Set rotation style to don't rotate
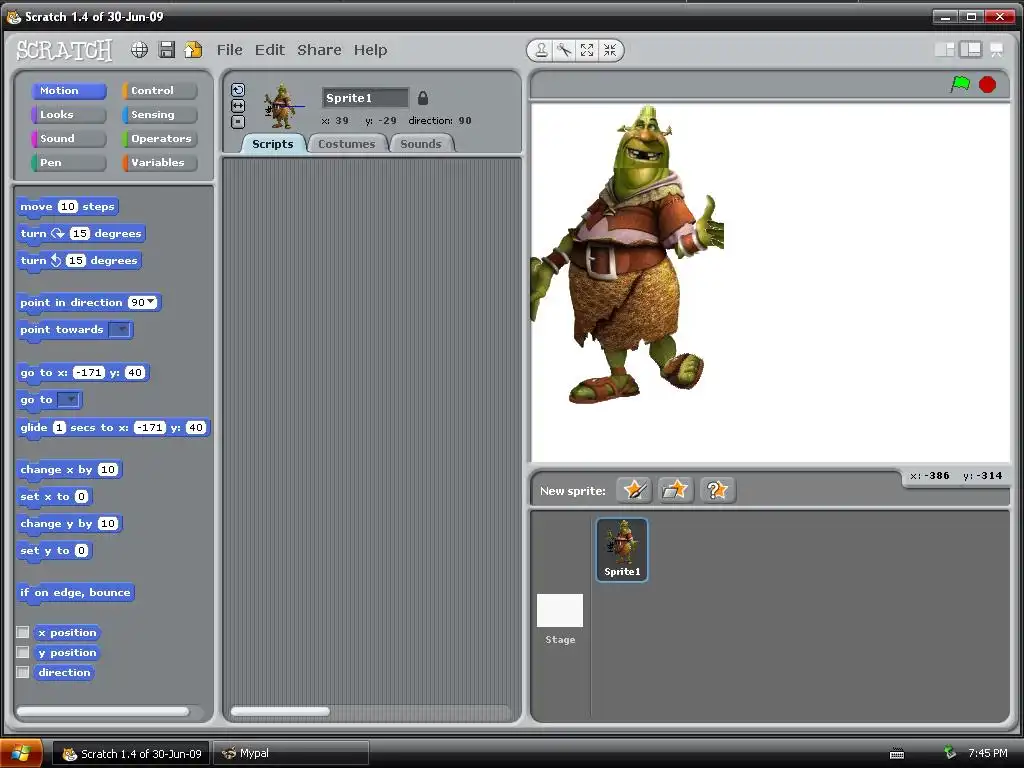The image size is (1024, 768). (x=238, y=121)
